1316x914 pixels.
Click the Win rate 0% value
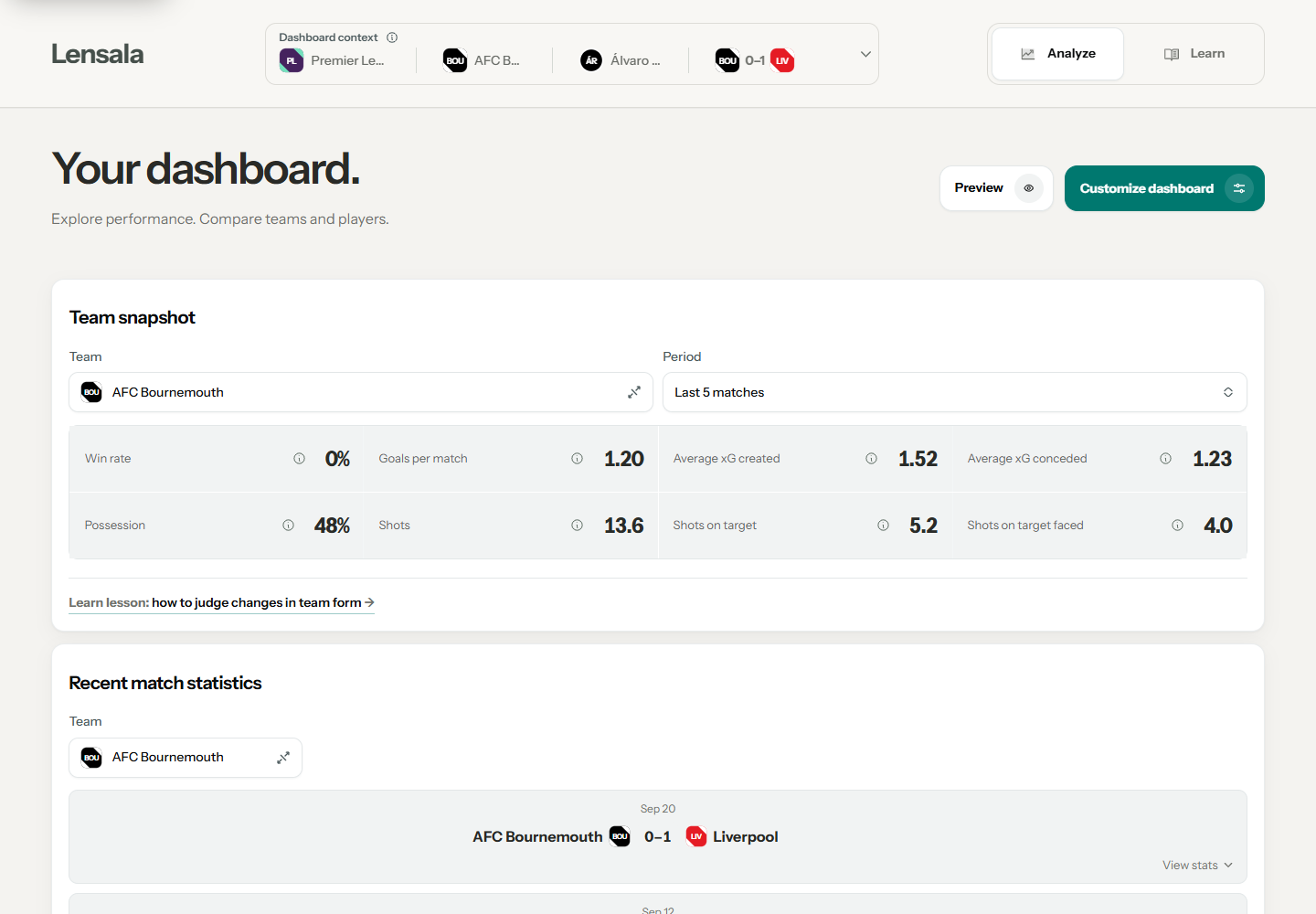(x=337, y=459)
